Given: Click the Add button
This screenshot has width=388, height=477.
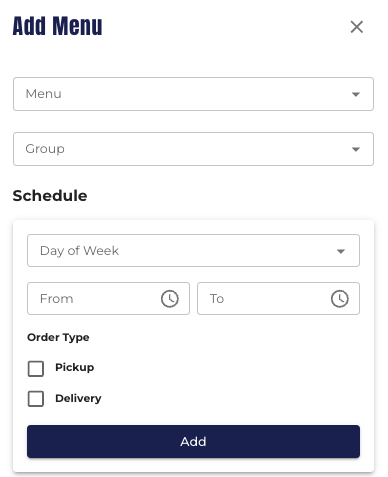Looking at the screenshot, I should coord(193,441).
